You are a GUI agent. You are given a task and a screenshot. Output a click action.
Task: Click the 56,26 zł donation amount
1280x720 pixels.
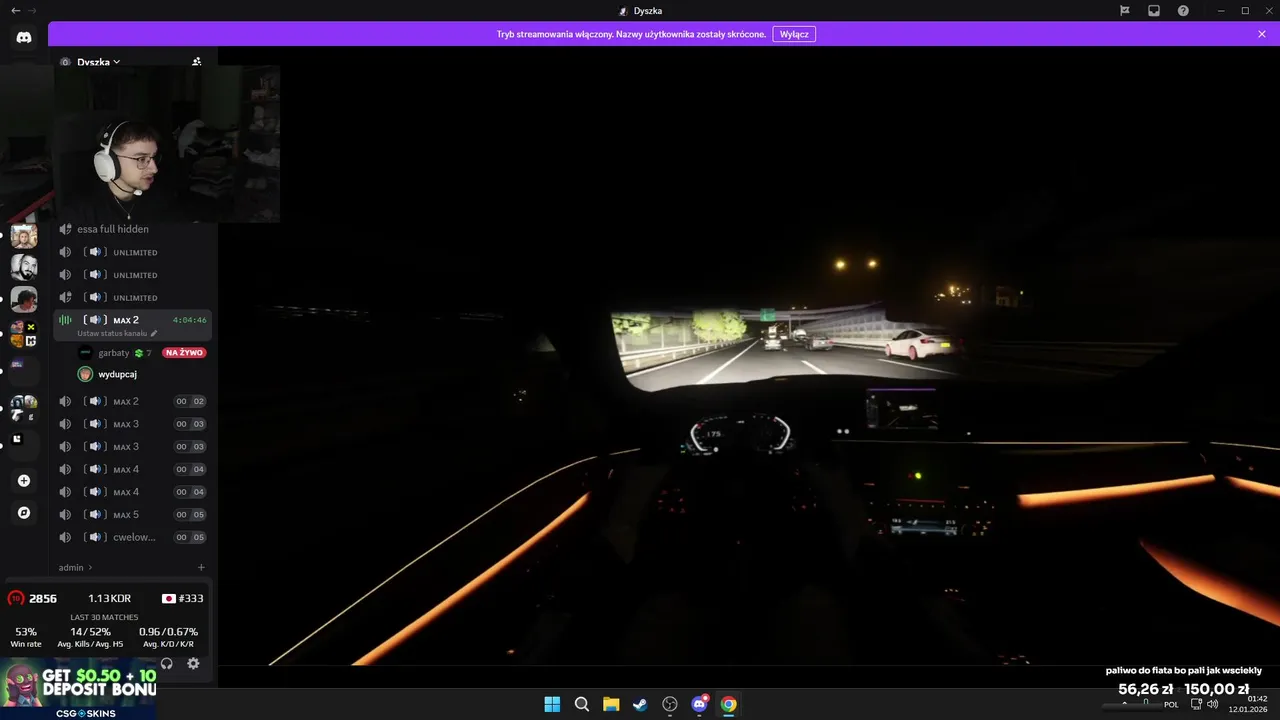1146,689
